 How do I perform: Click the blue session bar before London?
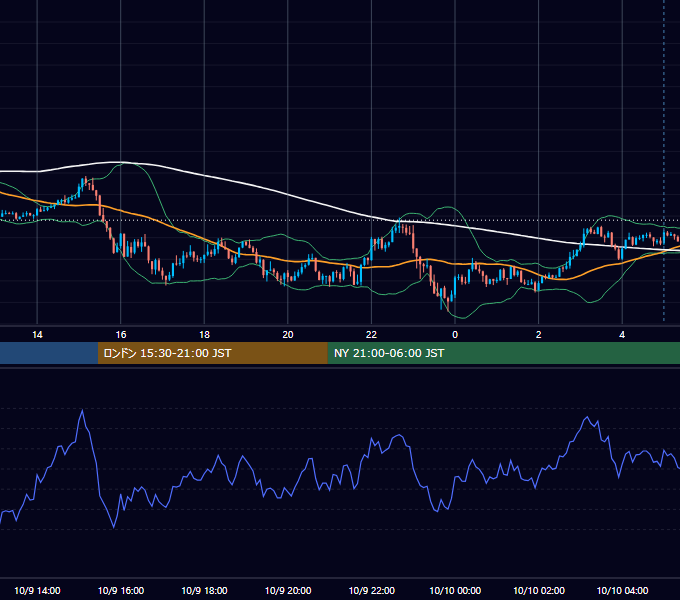coord(49,353)
